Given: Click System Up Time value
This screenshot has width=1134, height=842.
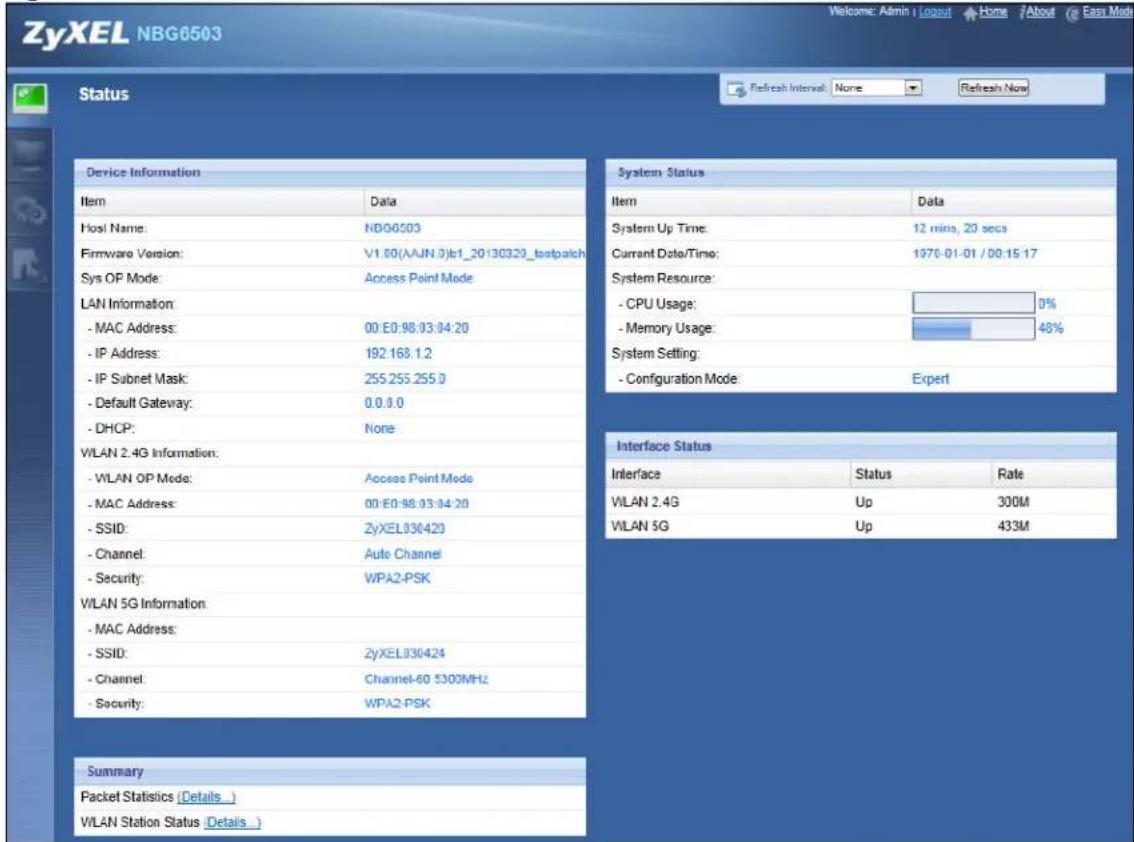Looking at the screenshot, I should [x=960, y=228].
